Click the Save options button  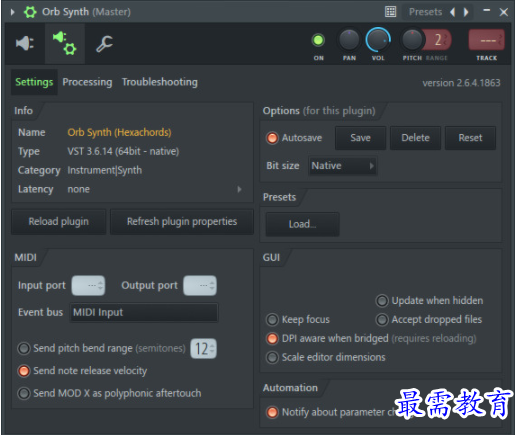pos(360,138)
